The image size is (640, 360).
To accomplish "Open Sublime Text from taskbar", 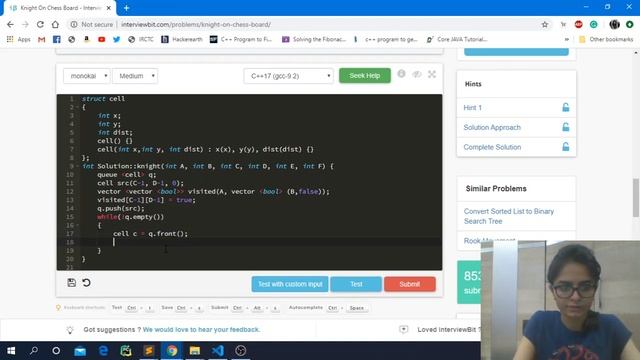I will click(x=149, y=351).
